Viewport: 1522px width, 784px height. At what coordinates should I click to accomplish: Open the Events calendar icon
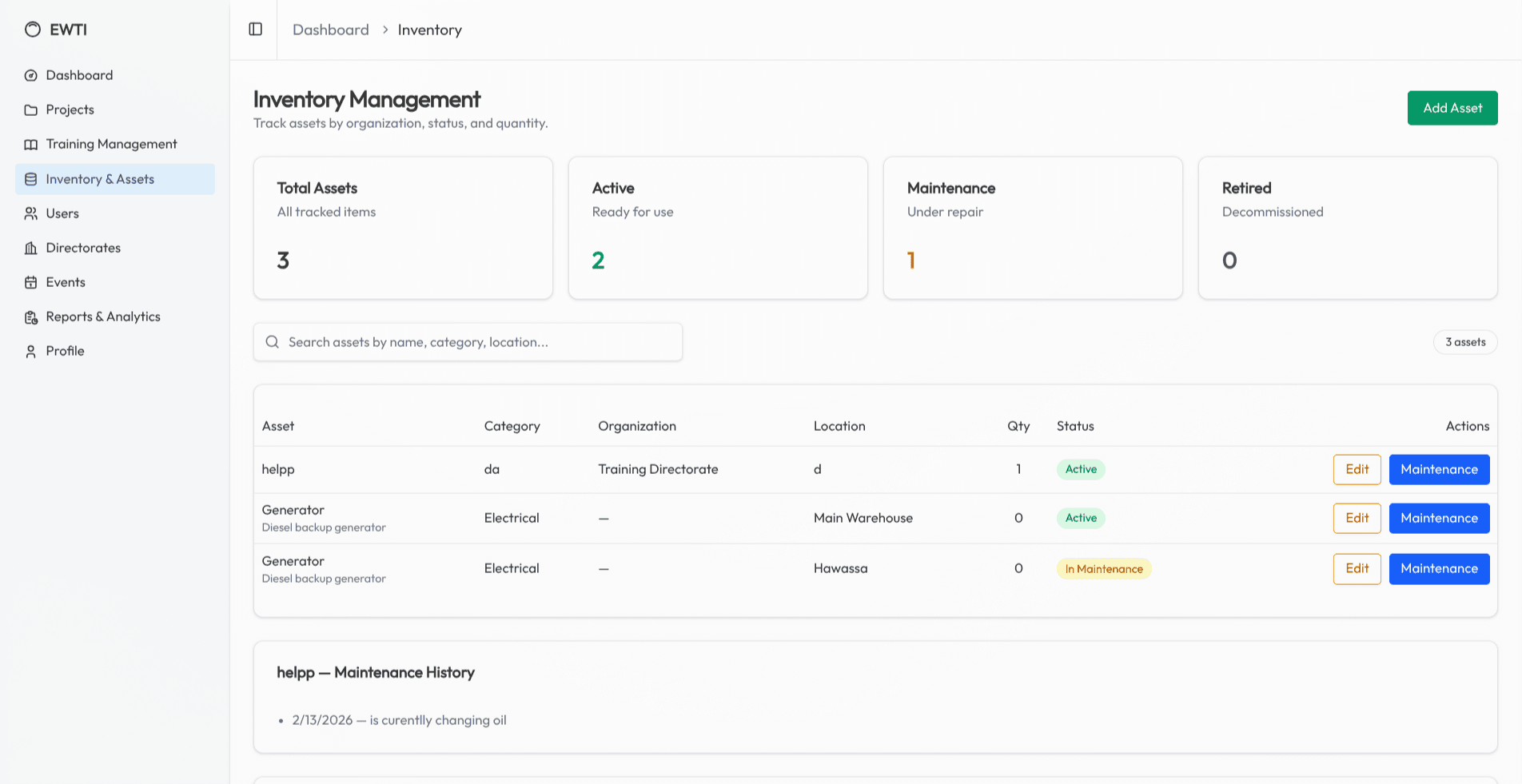point(30,282)
